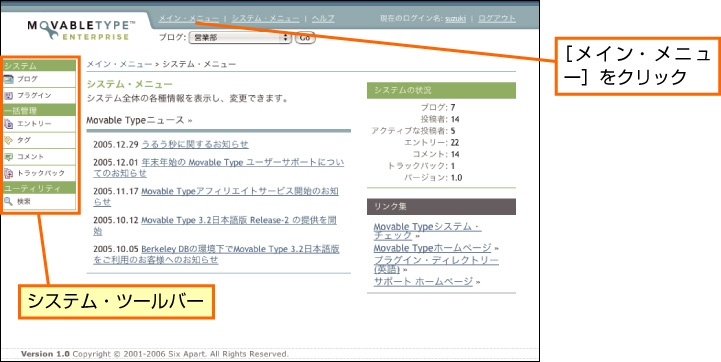Open the ヘルプ link in header
This screenshot has width=721, height=362.
(x=323, y=19)
